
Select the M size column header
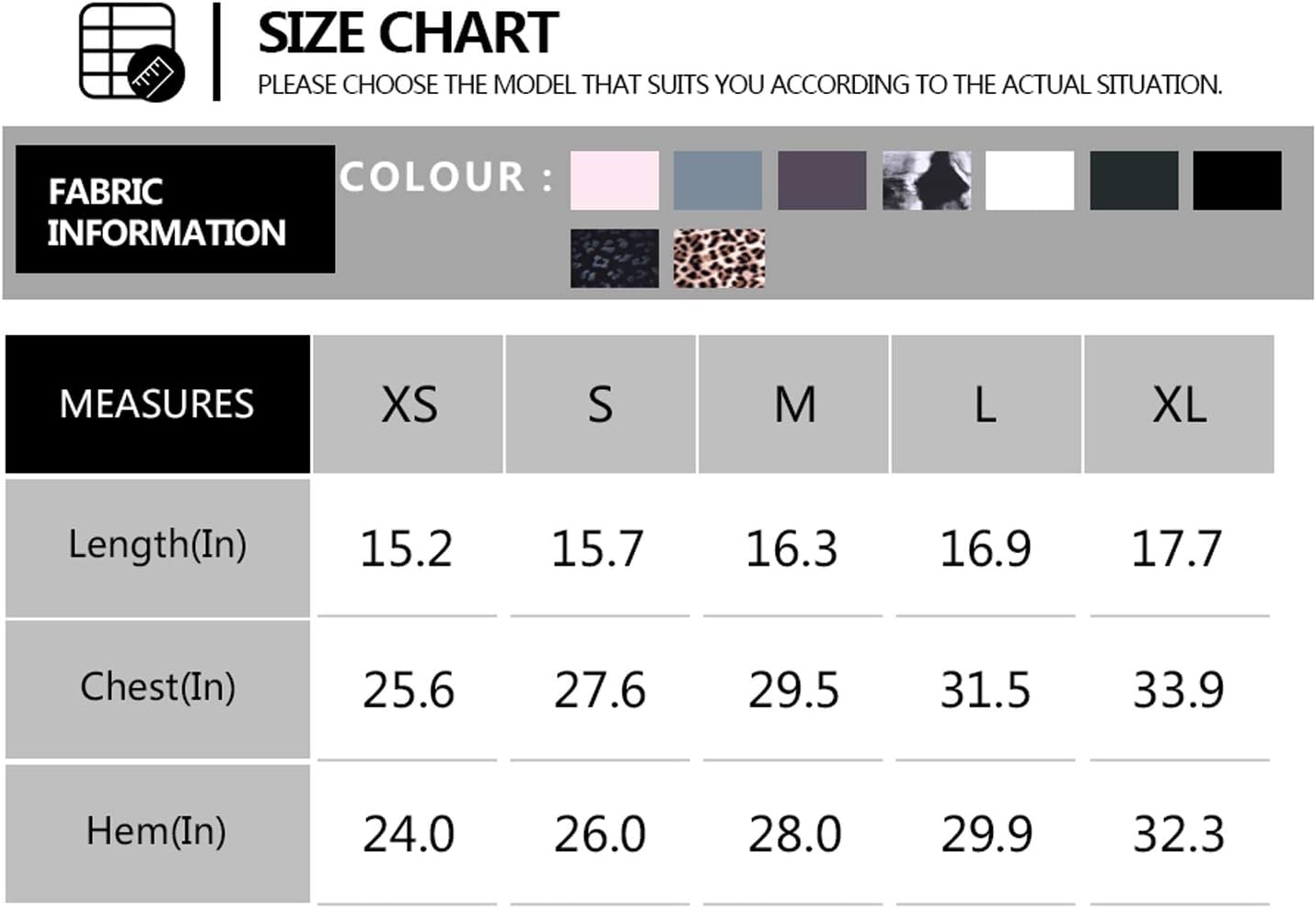coord(794,404)
